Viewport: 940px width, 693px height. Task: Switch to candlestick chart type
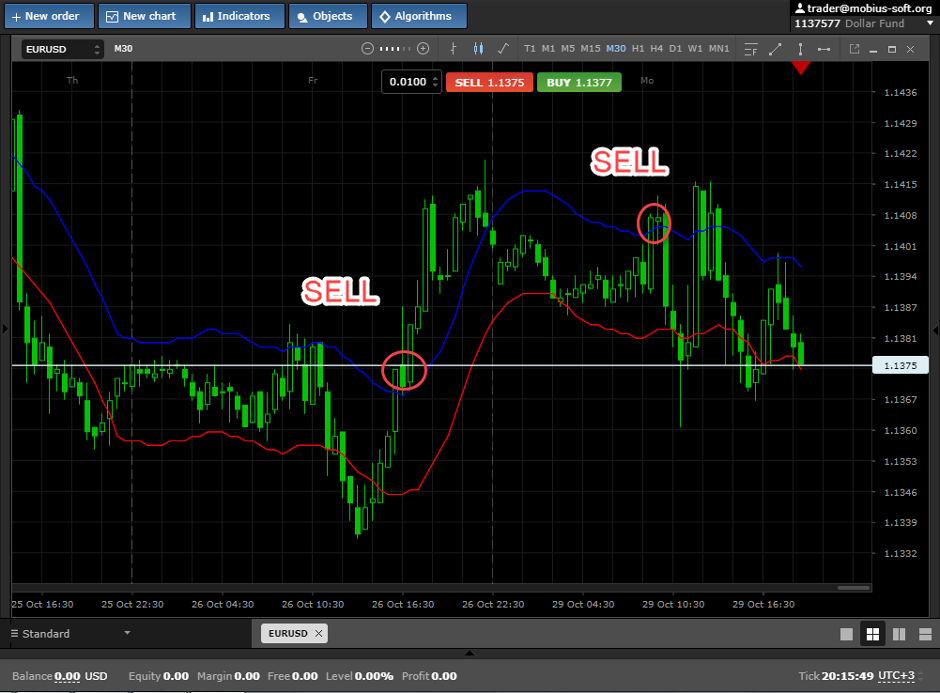point(478,49)
